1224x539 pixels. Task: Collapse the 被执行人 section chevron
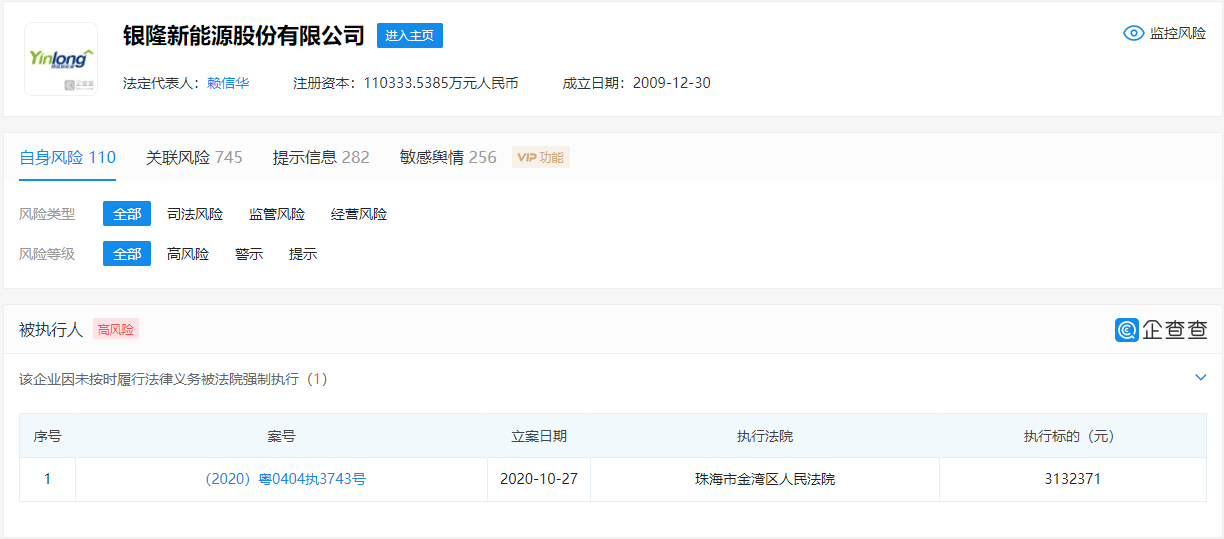pyautogui.click(x=1201, y=378)
